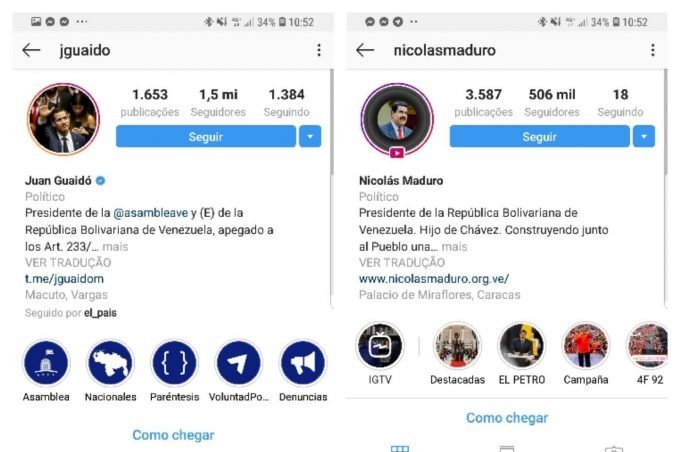Follow jguaido with Seguir button
This screenshot has width=680, height=452.
pyautogui.click(x=206, y=136)
